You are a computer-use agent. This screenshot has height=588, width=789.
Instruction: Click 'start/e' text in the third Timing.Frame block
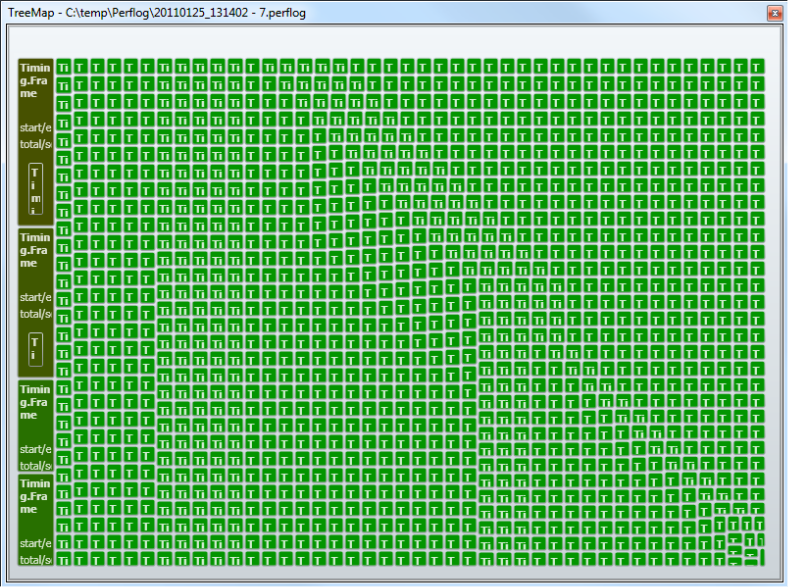(35, 449)
